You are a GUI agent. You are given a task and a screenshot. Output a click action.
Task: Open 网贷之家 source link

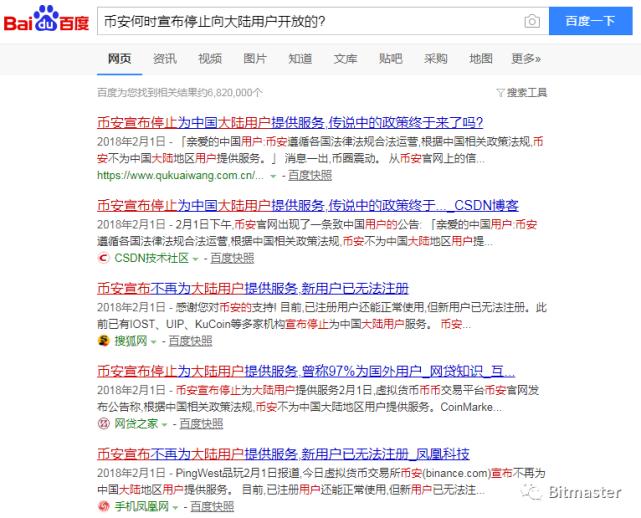click(x=136, y=424)
